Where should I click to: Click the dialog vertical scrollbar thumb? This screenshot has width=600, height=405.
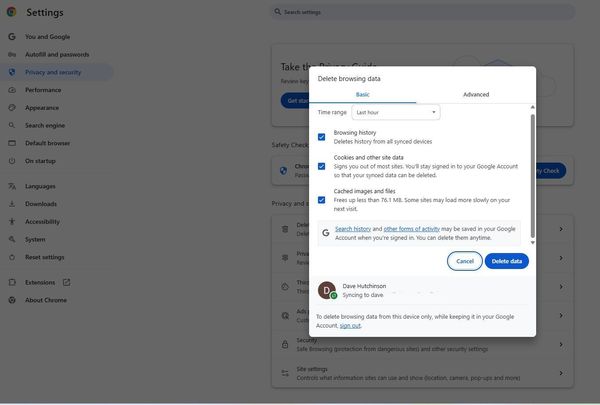[532, 176]
